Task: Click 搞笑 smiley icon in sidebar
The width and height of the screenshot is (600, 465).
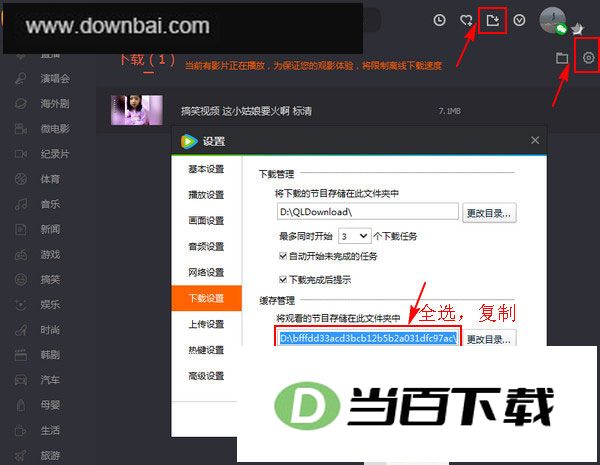Action: click(x=21, y=280)
